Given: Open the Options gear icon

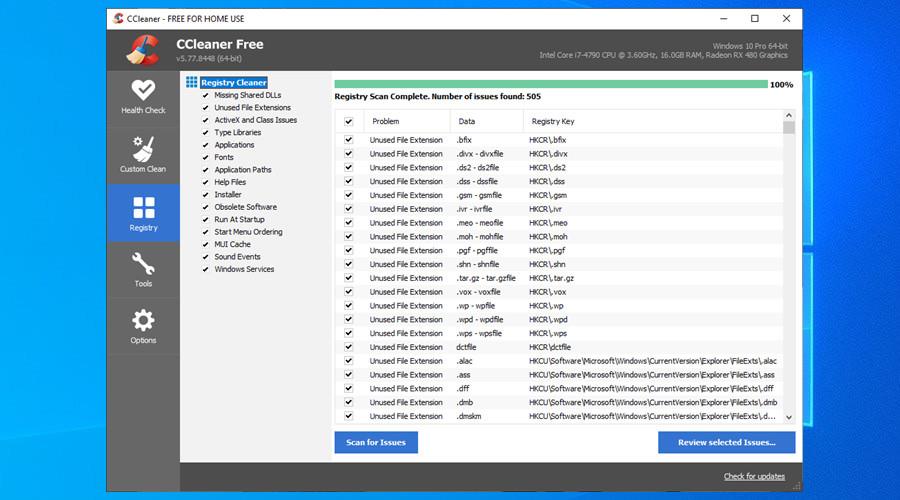Looking at the screenshot, I should pos(143,321).
